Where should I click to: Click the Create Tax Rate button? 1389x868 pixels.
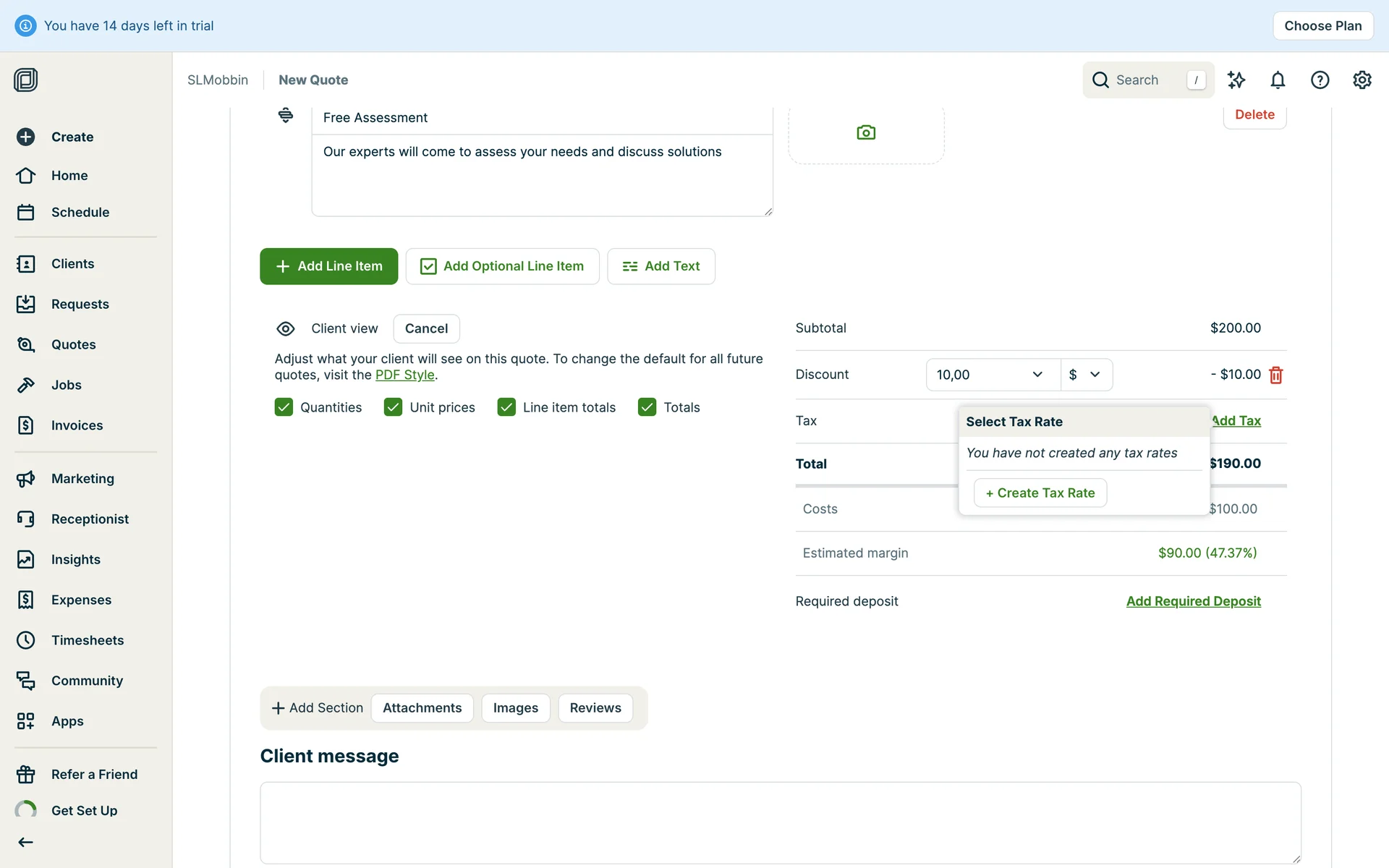(1040, 493)
